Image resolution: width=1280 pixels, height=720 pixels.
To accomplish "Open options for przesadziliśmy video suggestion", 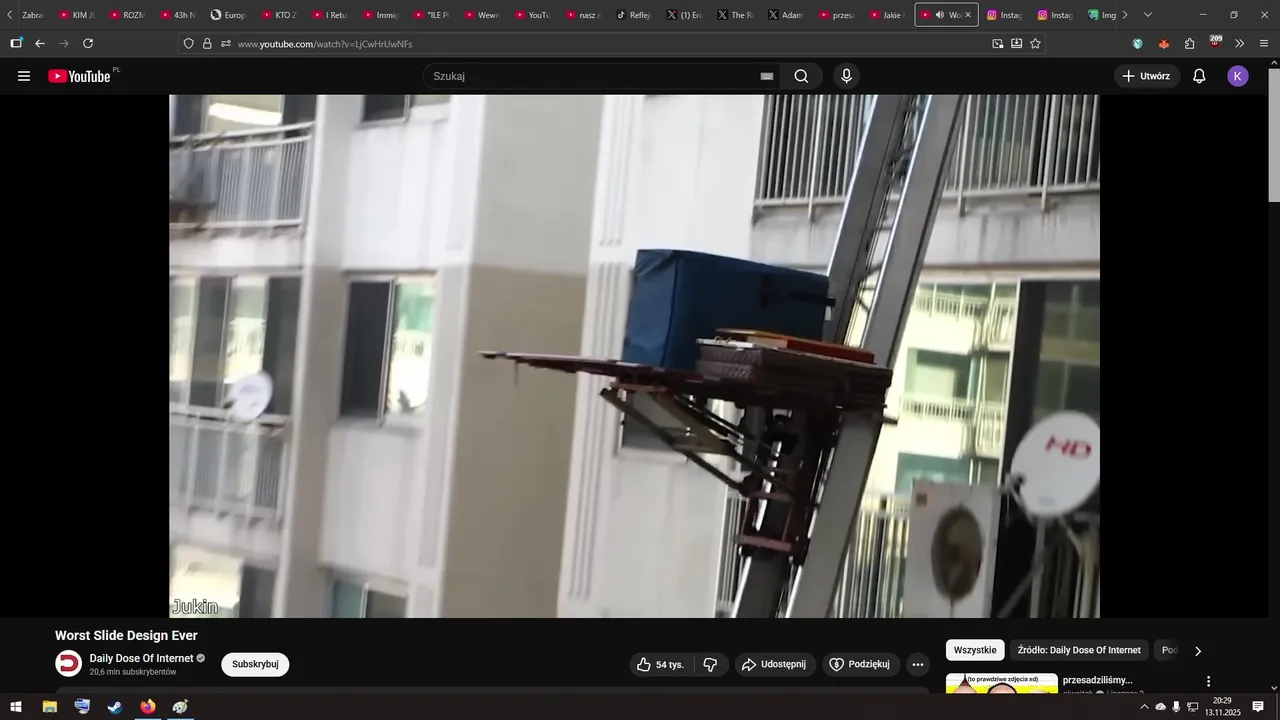I will pos(1208,681).
